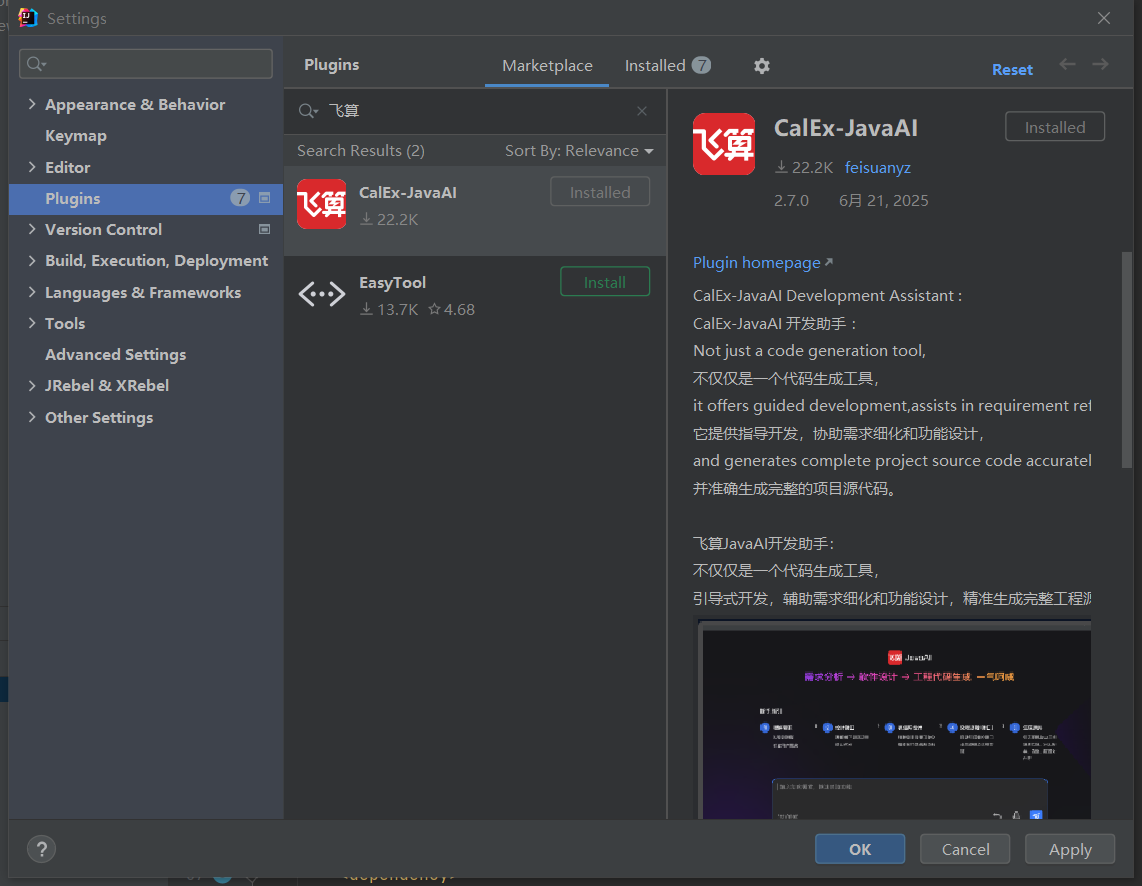Viewport: 1142px width, 886px height.
Task: Click the OK button
Action: pyautogui.click(x=859, y=849)
